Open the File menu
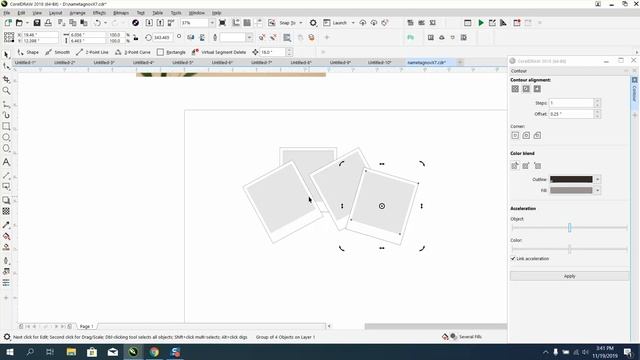 coord(7,13)
